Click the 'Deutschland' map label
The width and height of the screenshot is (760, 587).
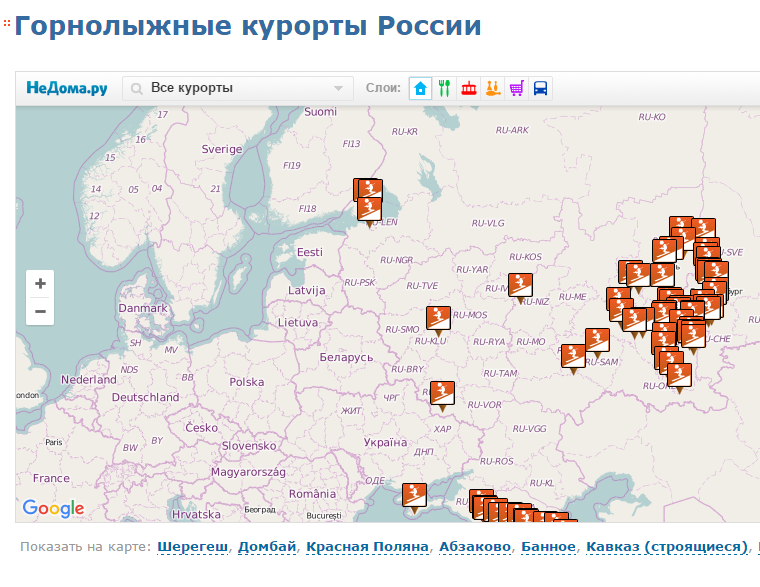coord(145,397)
